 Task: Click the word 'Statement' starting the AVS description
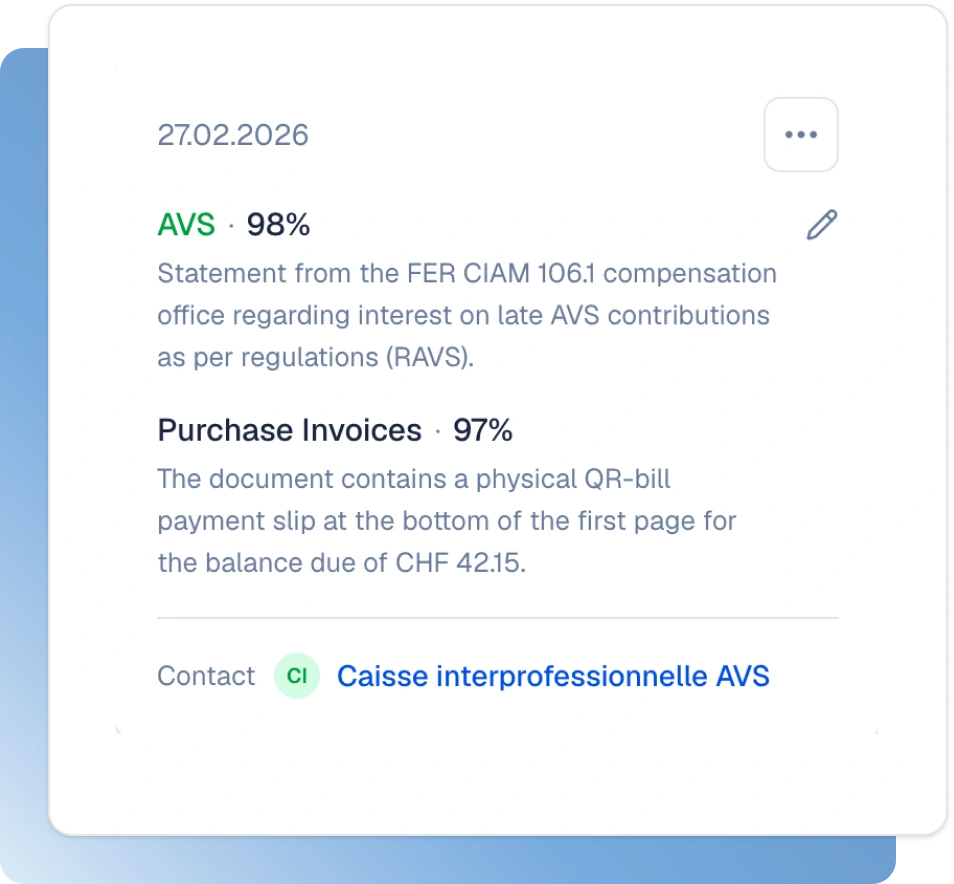(x=222, y=273)
